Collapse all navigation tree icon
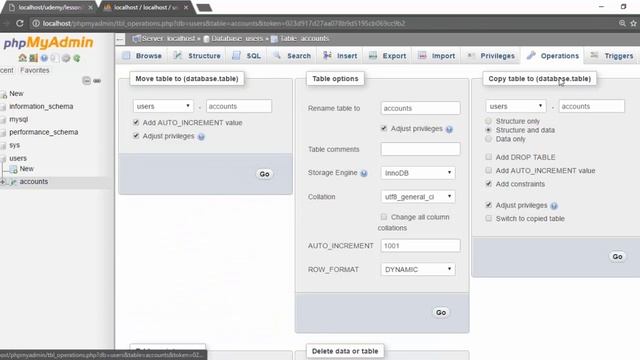Image resolution: width=640 pixels, height=360 pixels. point(86,80)
